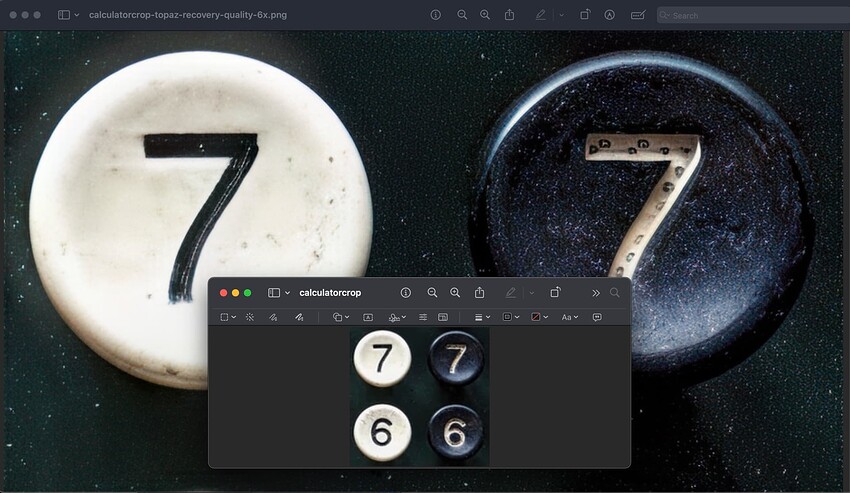This screenshot has height=493, width=850.
Task: Zoom in within the calculatorcrop window
Action: tap(455, 293)
